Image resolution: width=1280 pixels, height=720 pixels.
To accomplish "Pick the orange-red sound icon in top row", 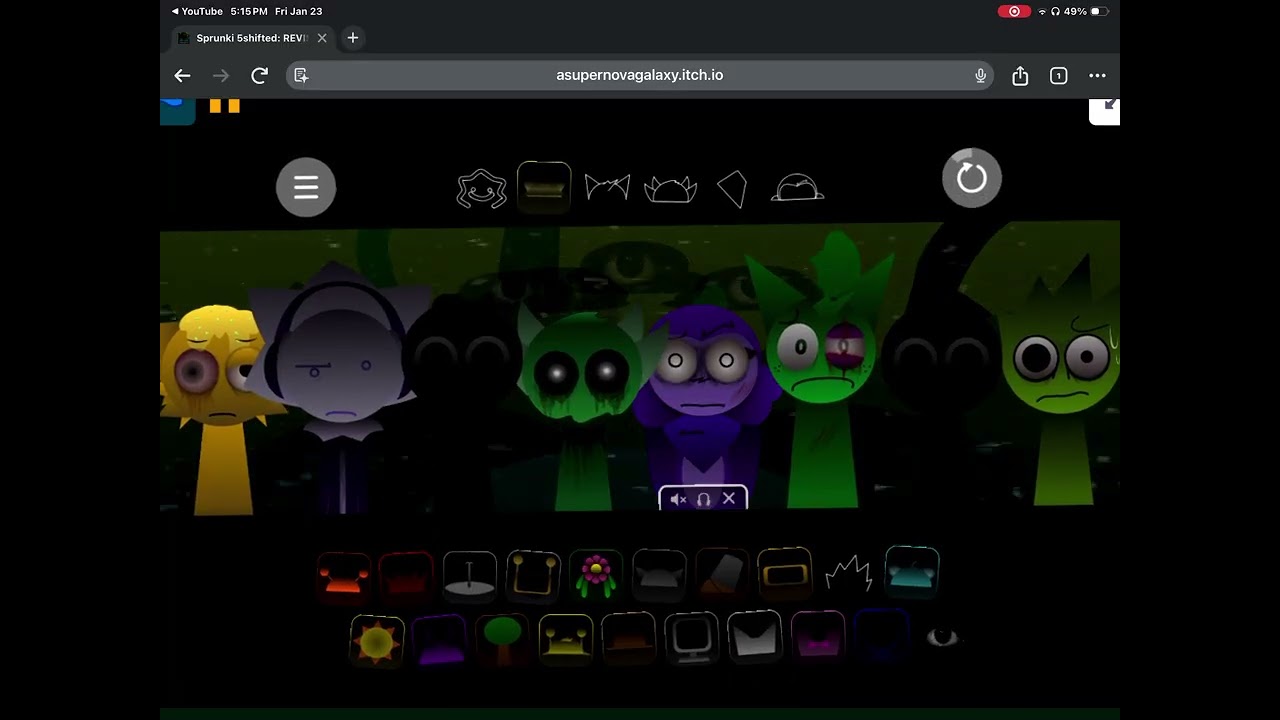I will tap(344, 578).
